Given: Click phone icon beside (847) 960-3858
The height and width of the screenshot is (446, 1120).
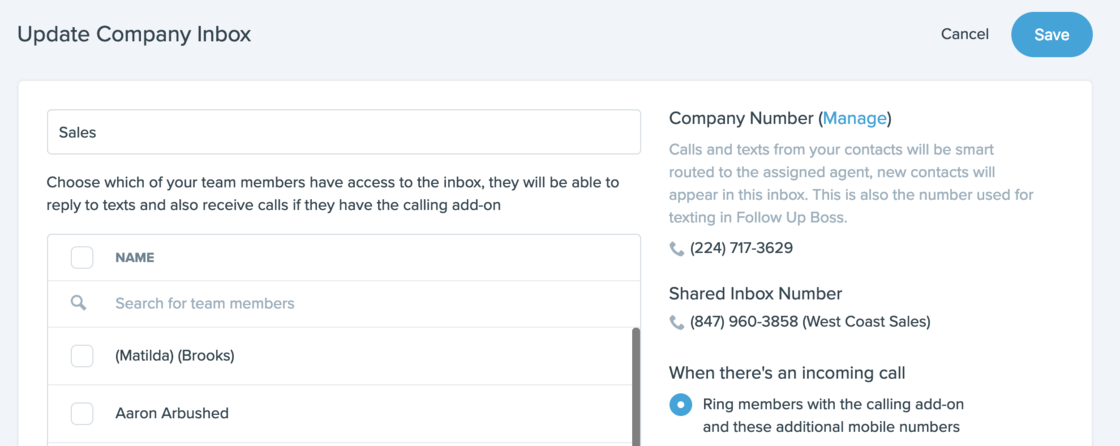Looking at the screenshot, I should click(677, 322).
